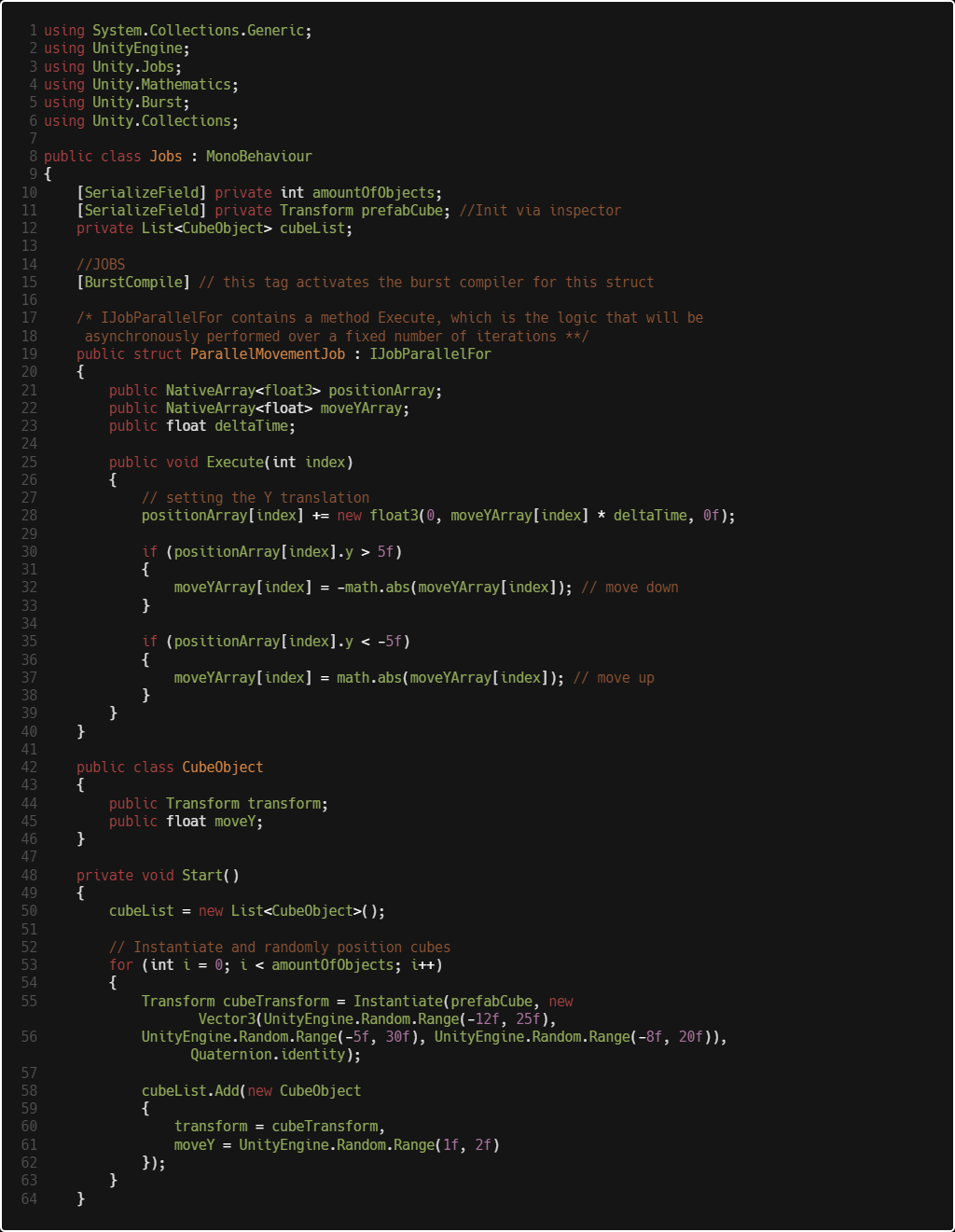Viewport: 955px width, 1232px height.
Task: Click '// move down' comment
Action: pyautogui.click(x=630, y=588)
